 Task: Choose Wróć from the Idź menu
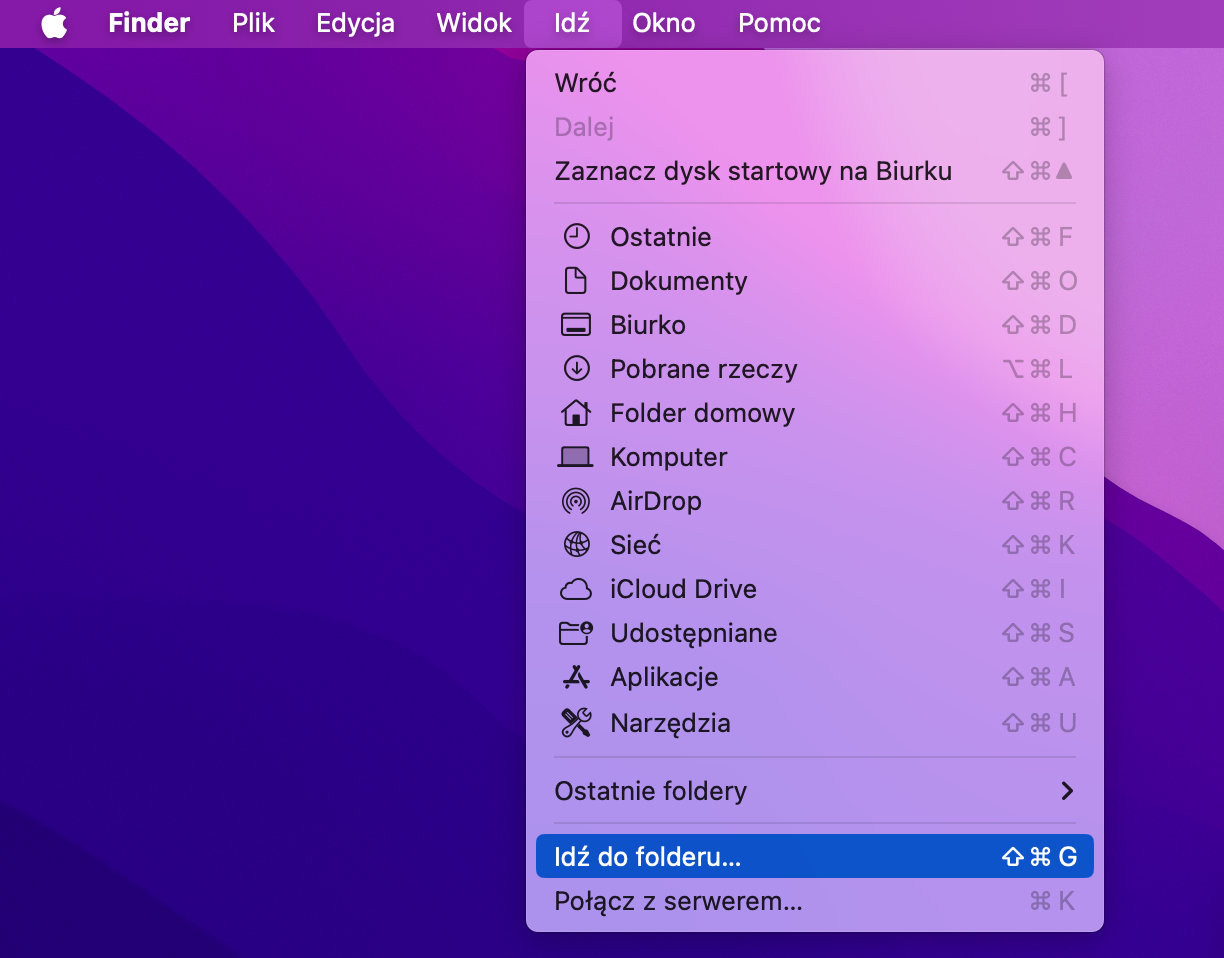(x=815, y=83)
